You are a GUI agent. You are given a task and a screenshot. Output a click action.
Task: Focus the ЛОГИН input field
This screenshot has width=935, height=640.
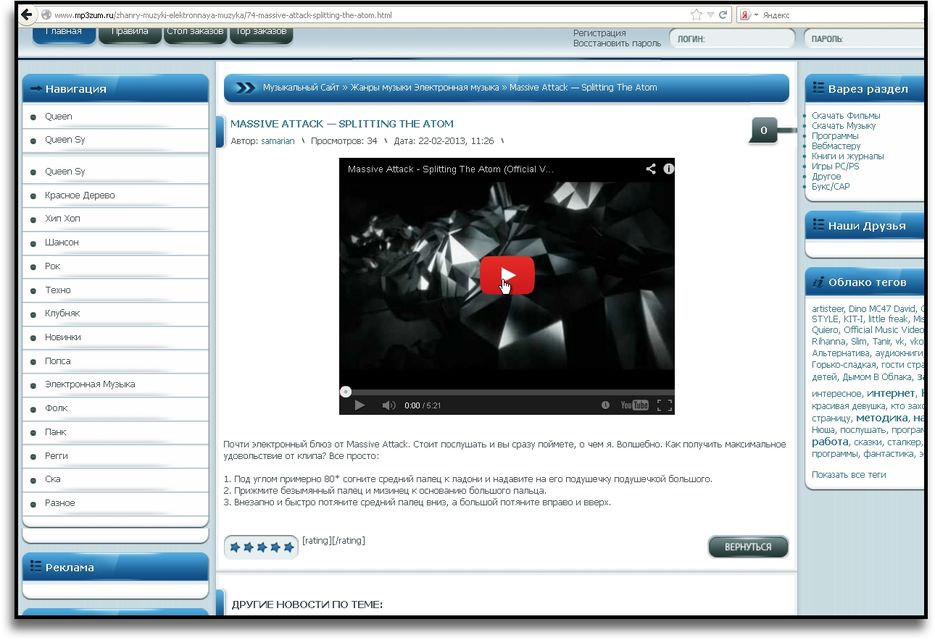pyautogui.click(x=732, y=39)
